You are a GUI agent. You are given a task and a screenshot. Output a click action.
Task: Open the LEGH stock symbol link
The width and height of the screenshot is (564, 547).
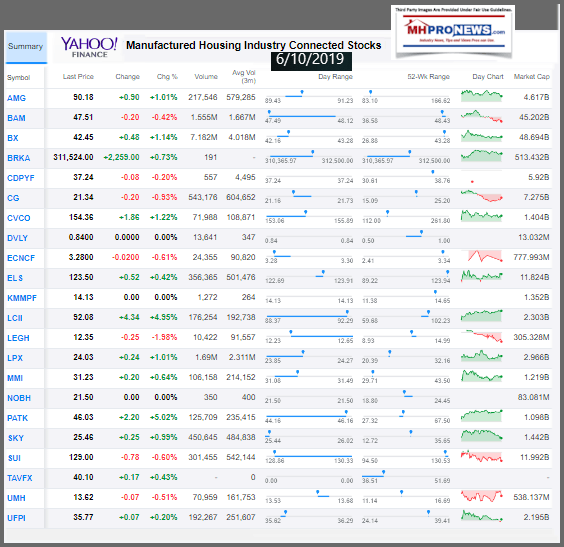pyautogui.click(x=18, y=338)
